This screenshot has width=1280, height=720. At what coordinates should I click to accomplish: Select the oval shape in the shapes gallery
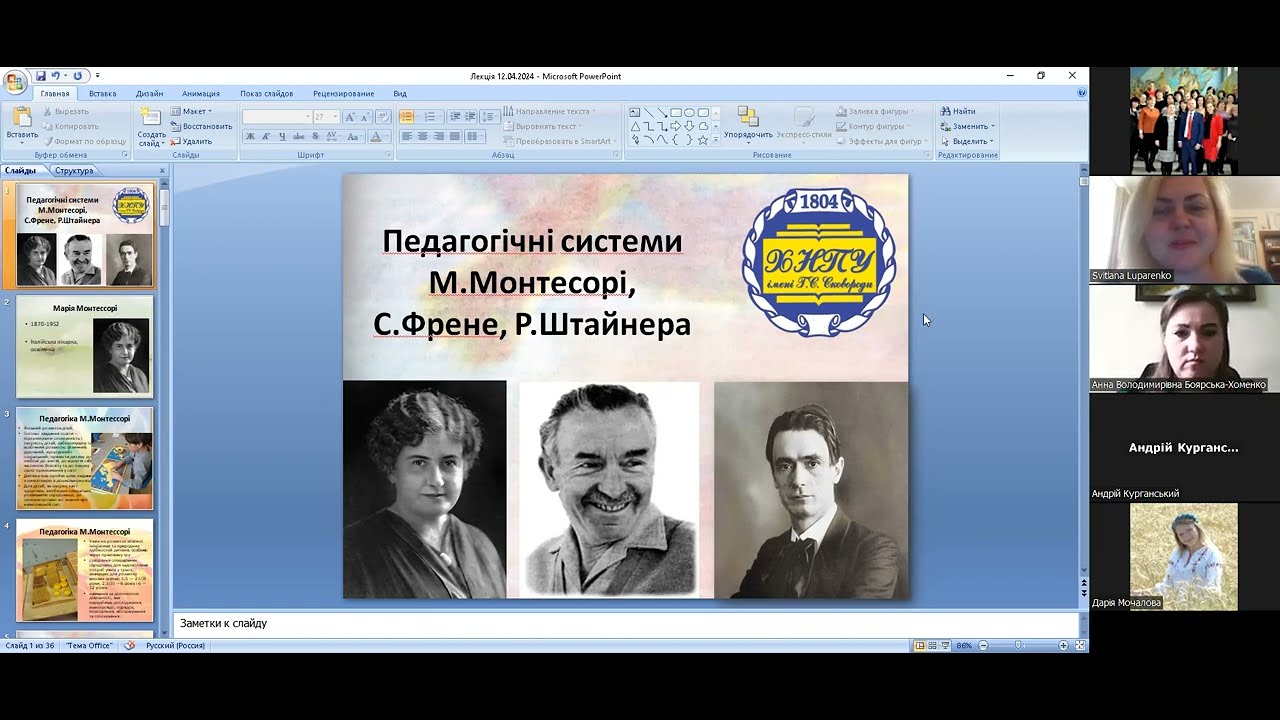coord(689,112)
